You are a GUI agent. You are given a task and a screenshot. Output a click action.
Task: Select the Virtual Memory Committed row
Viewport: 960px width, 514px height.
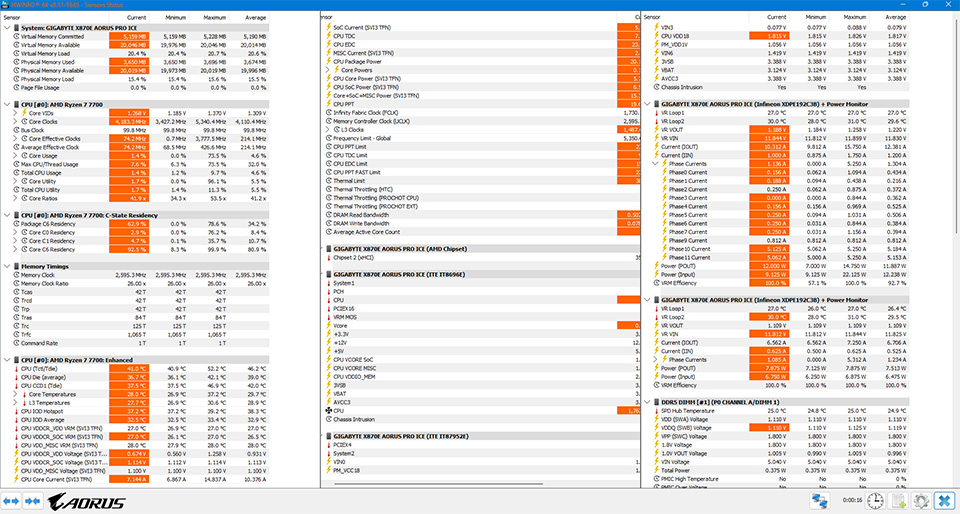60,36
